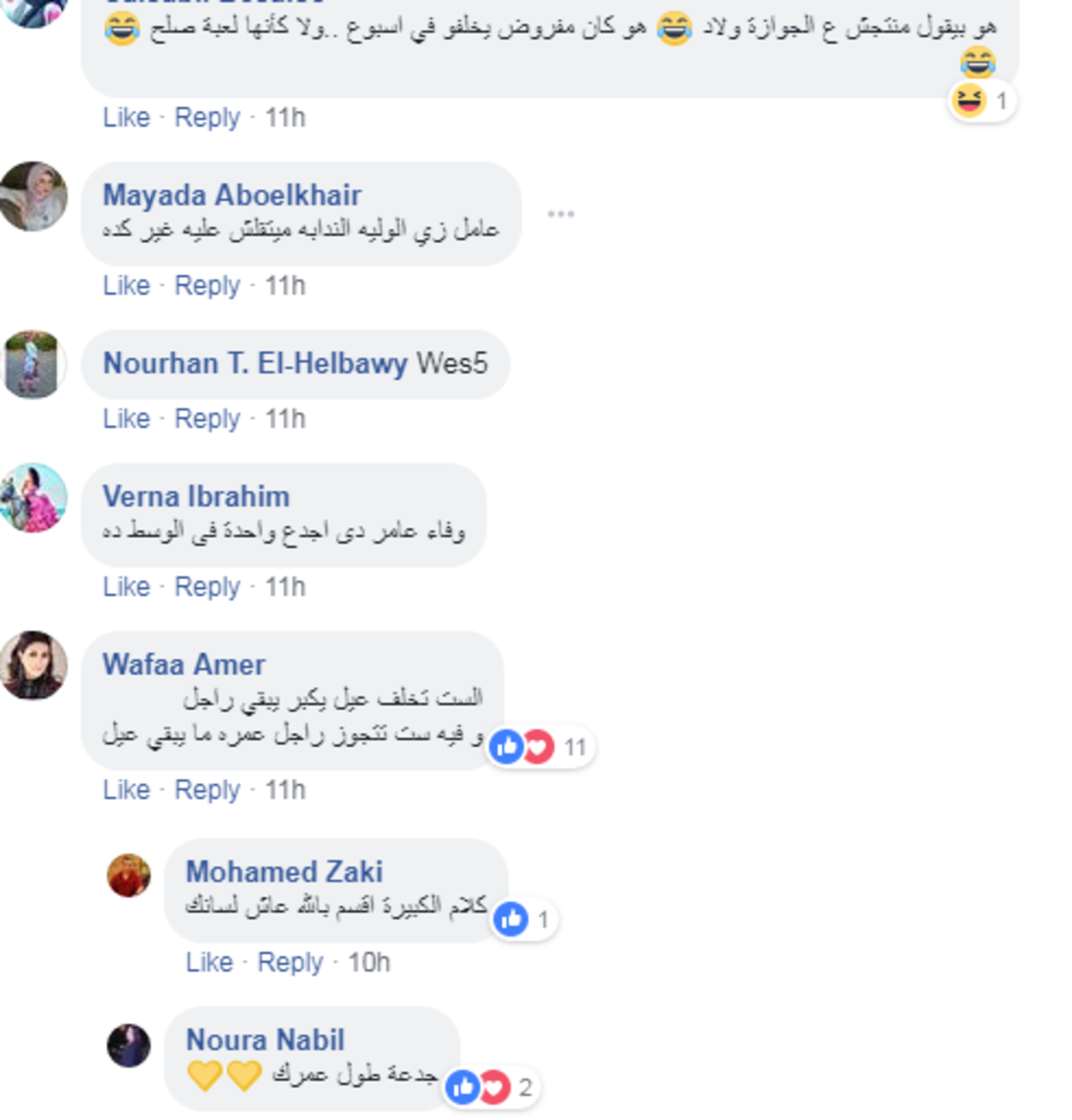This screenshot has height=1120, width=1072.
Task: Like Verna Ibrahim's comment
Action: pos(126,587)
